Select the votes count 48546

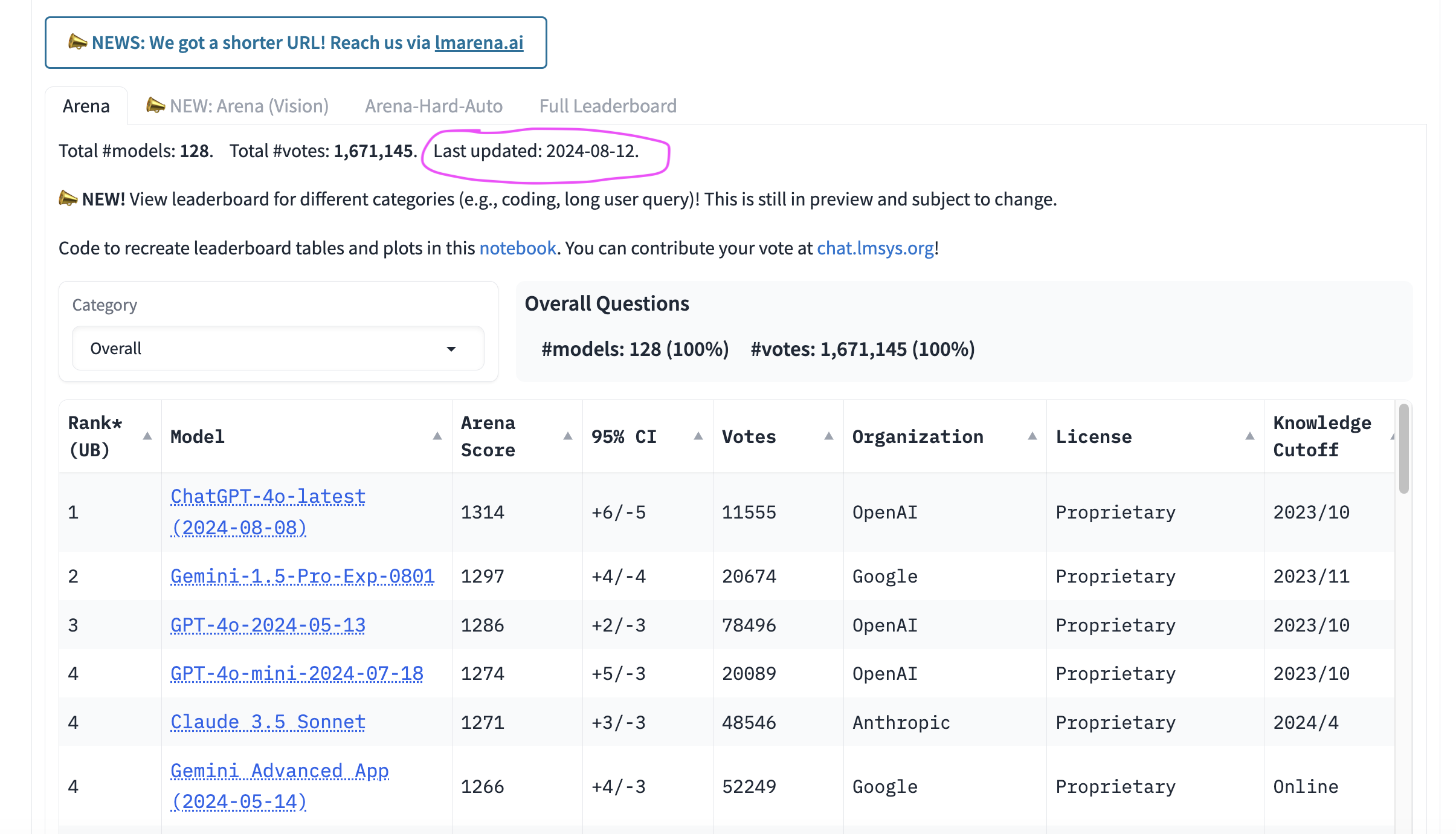pos(749,722)
